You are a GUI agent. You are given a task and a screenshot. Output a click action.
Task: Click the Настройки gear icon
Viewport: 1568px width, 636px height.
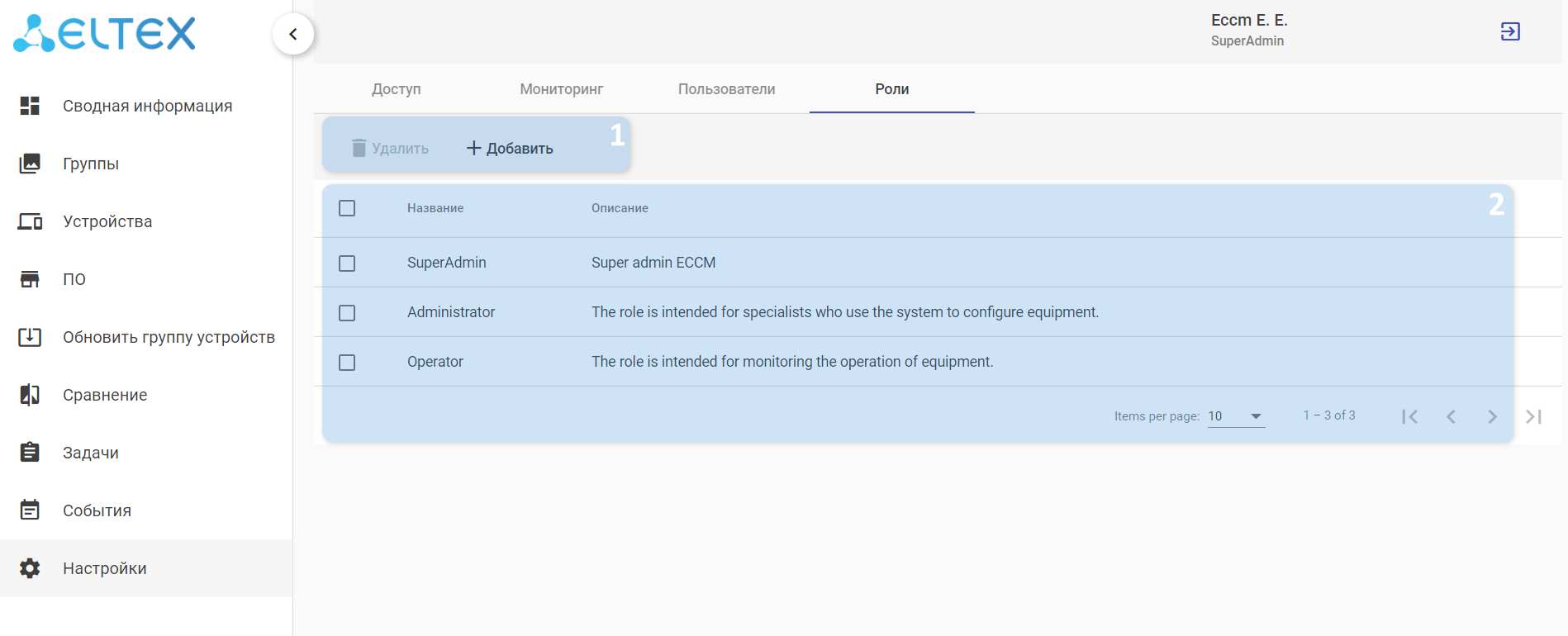point(30,568)
